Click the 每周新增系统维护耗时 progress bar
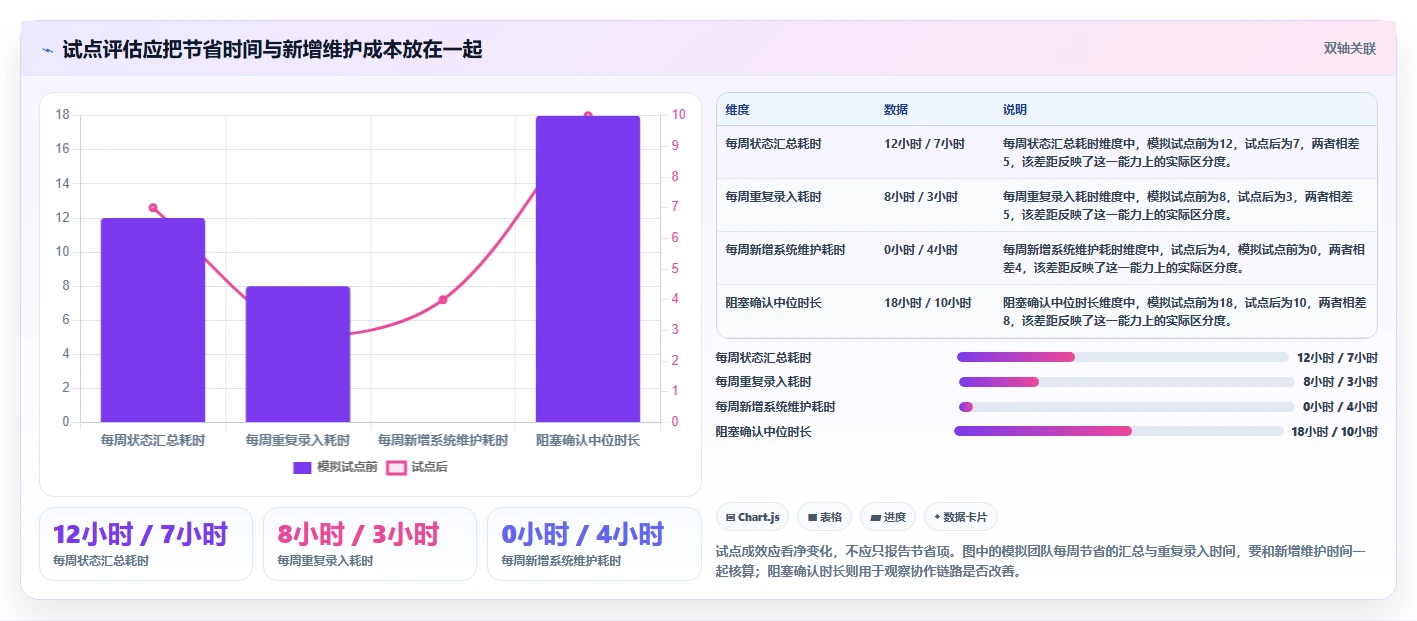The image size is (1417, 621). 1127,407
